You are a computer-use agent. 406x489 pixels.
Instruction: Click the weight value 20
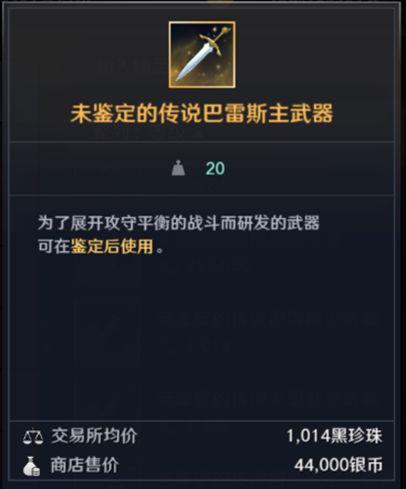coord(215,168)
